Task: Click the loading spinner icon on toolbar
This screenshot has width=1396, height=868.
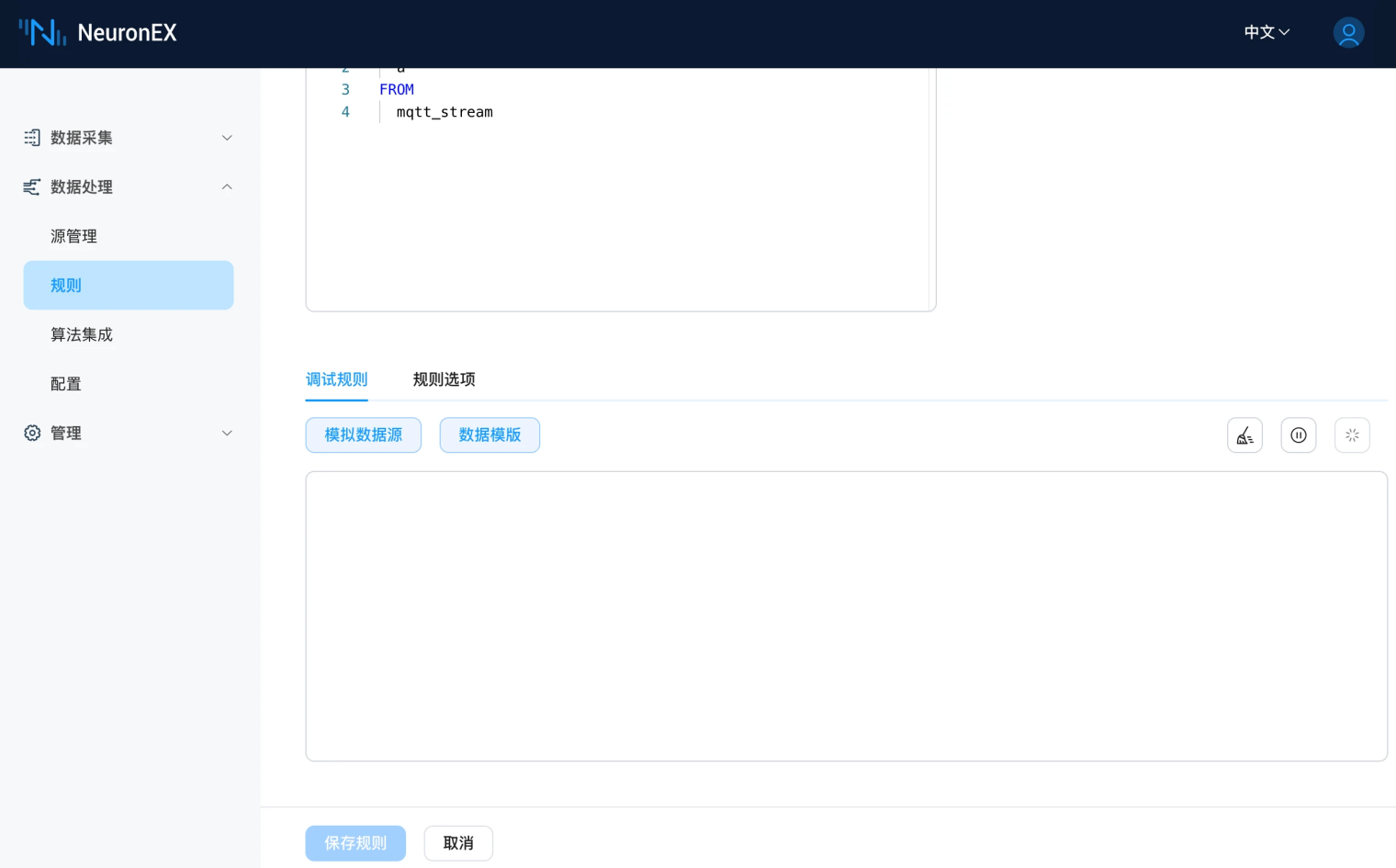Action: [x=1352, y=434]
